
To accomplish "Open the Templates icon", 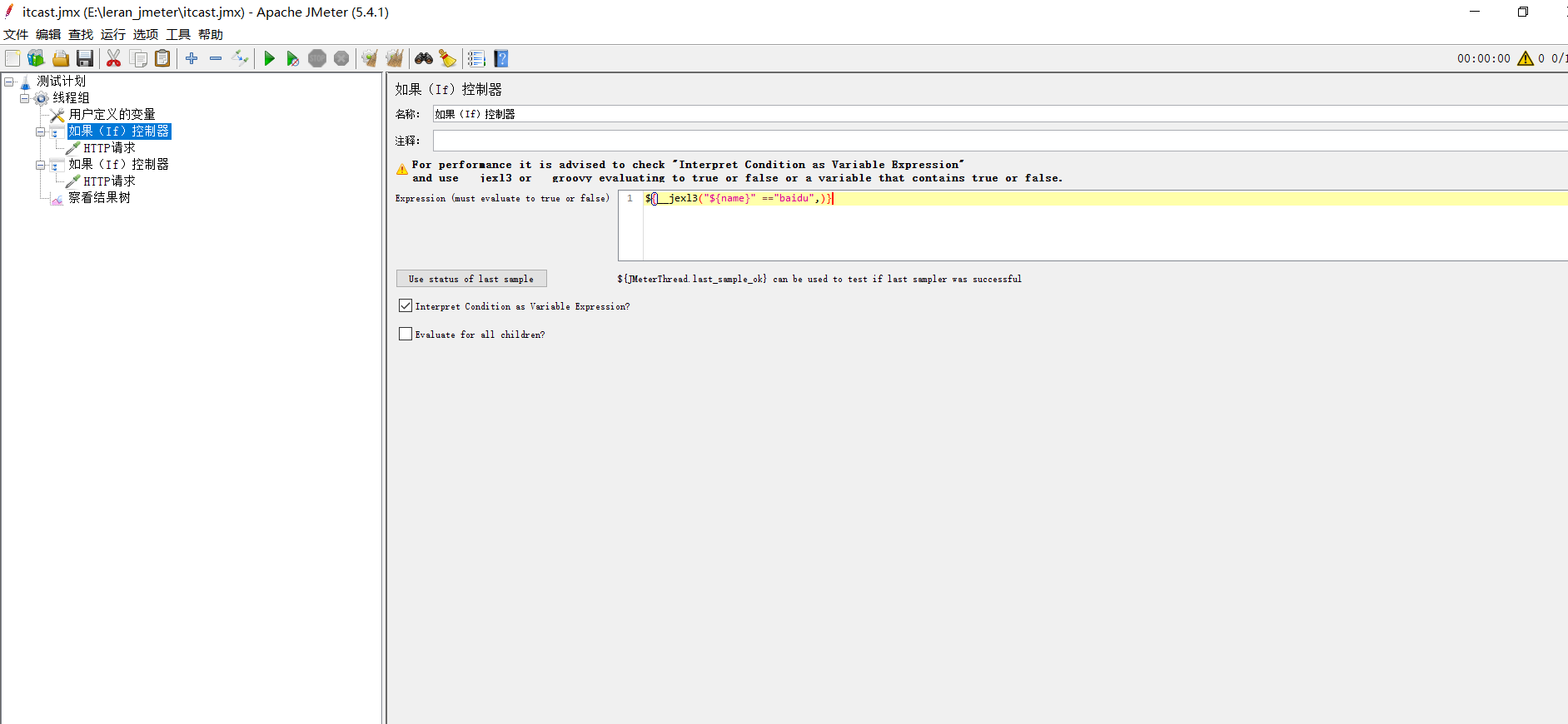I will (x=36, y=58).
